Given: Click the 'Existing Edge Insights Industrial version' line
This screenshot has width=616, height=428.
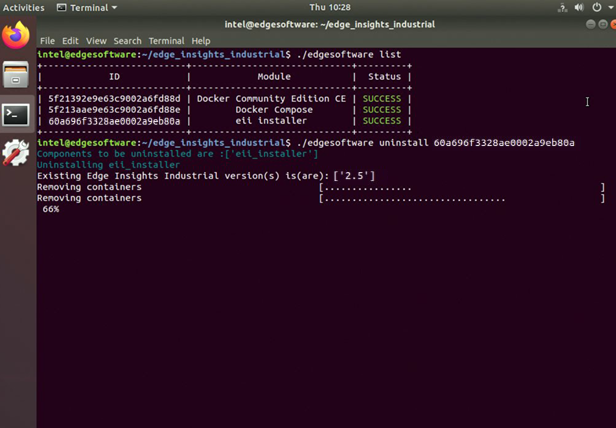Looking at the screenshot, I should [x=206, y=176].
